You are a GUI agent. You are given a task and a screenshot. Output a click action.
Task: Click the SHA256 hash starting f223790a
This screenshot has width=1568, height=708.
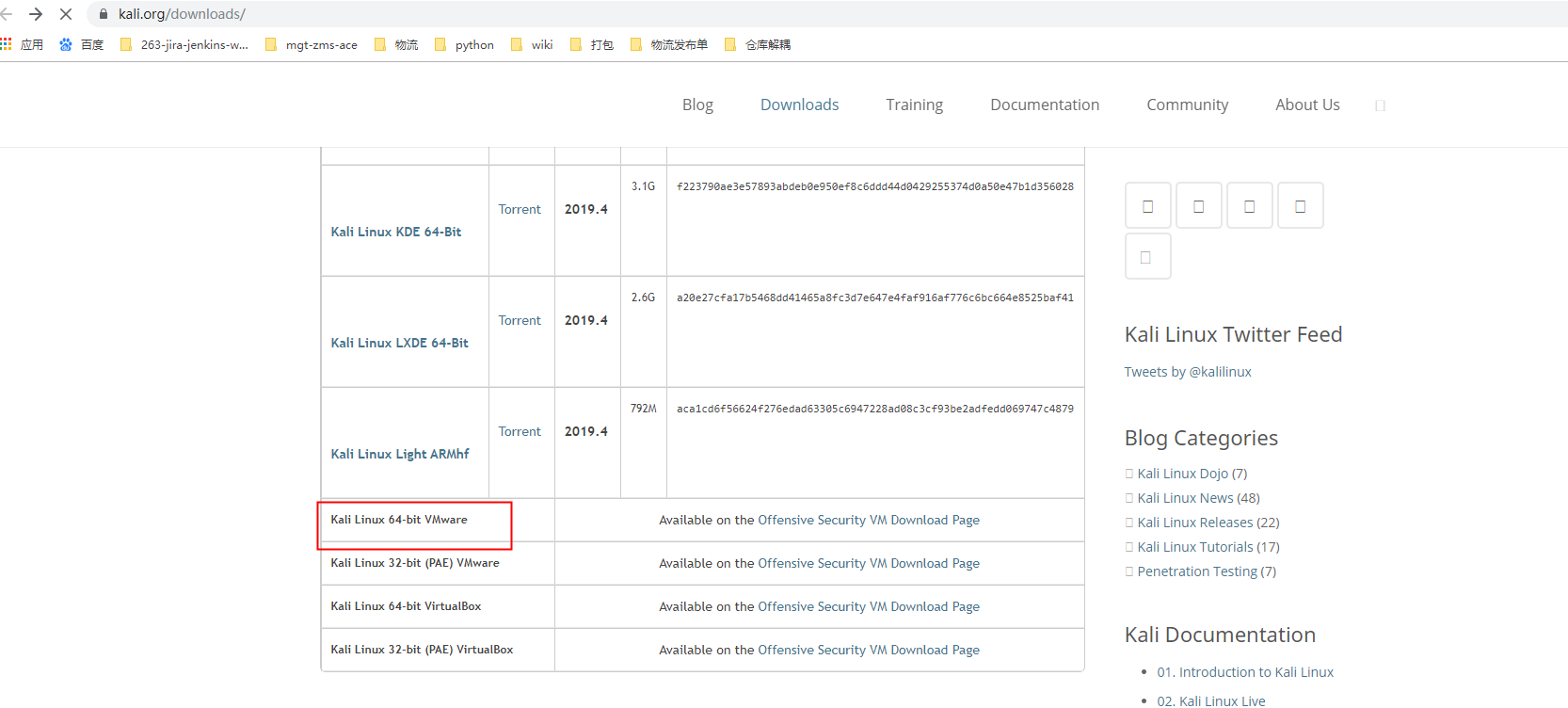[x=875, y=186]
